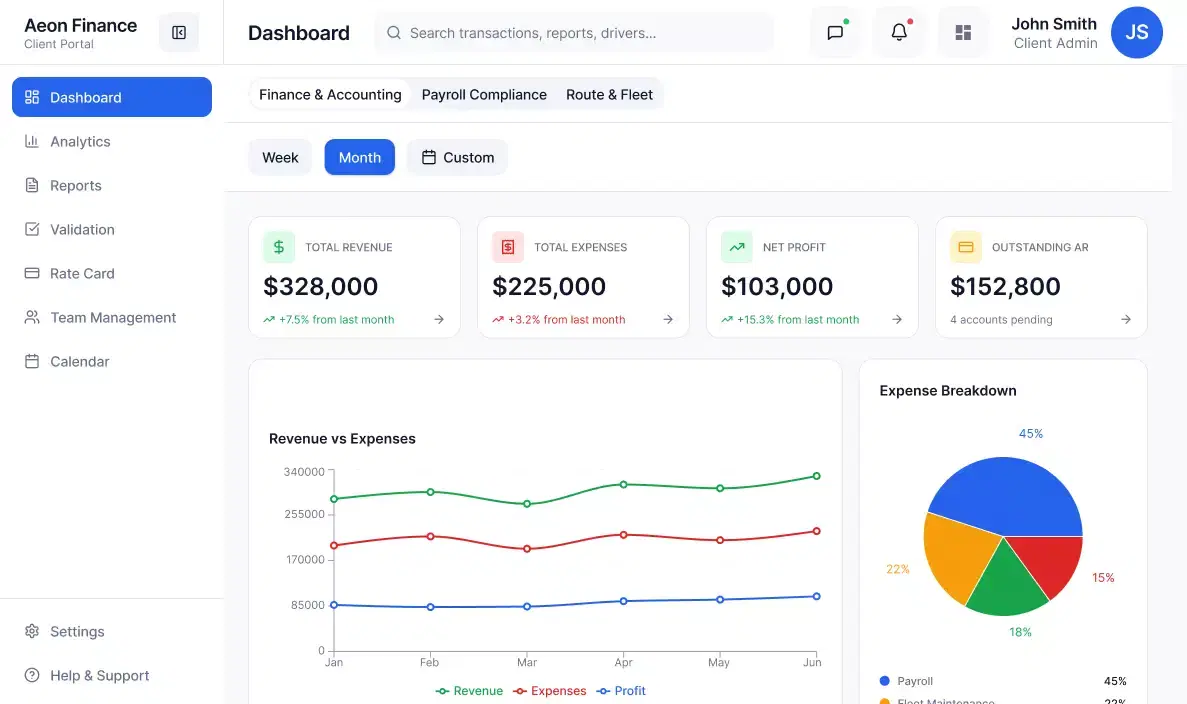Screen dimensions: 1187x704
Task: Toggle the Revenue series in the chart legend
Action: point(469,690)
